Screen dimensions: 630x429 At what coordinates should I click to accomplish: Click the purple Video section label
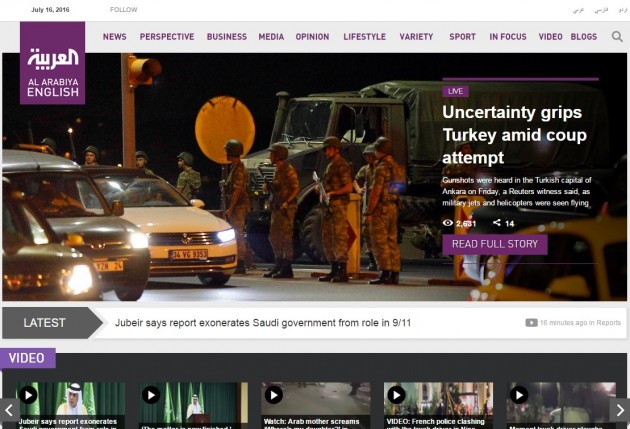point(27,358)
